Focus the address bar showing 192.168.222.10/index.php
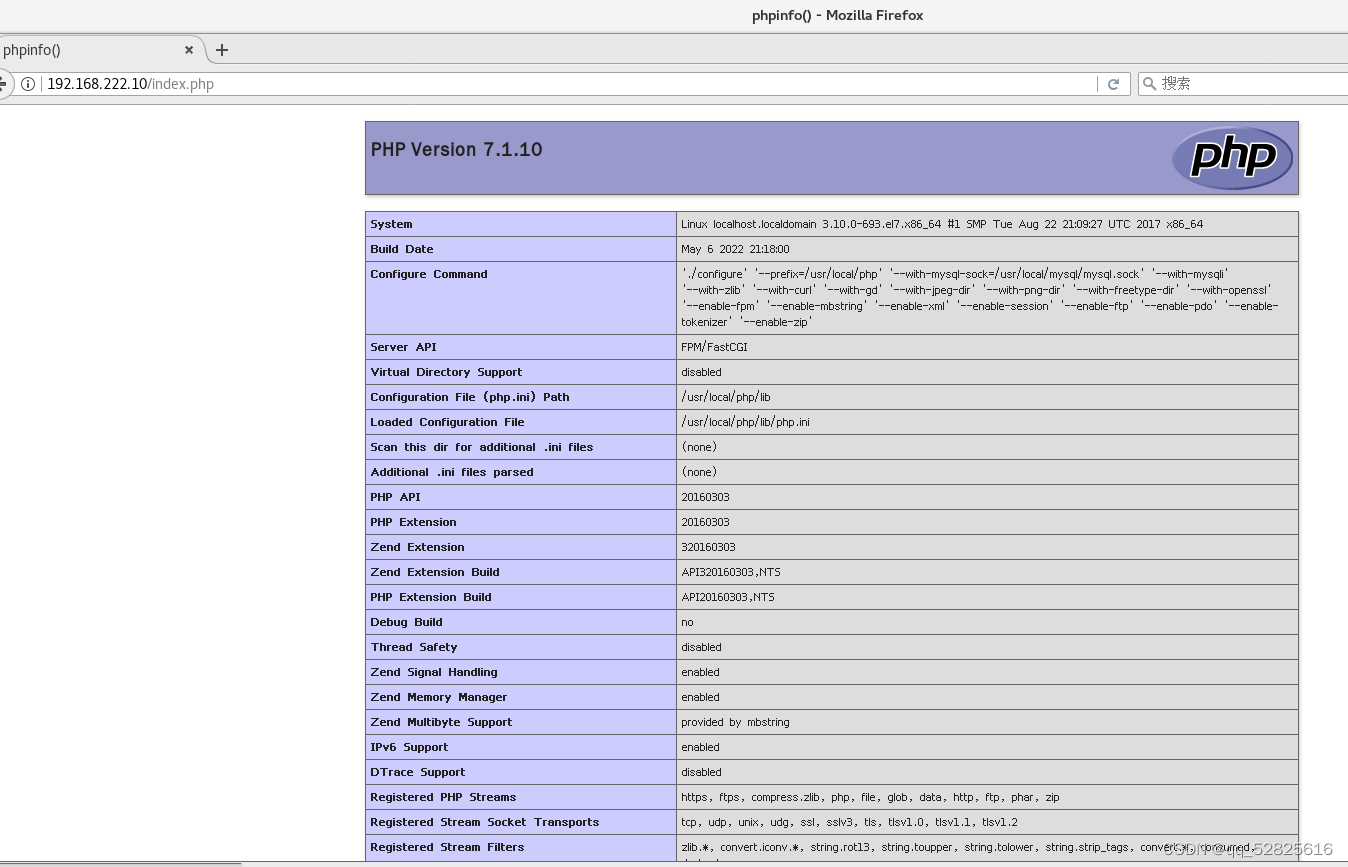The height and width of the screenshot is (867, 1348). click(x=570, y=84)
